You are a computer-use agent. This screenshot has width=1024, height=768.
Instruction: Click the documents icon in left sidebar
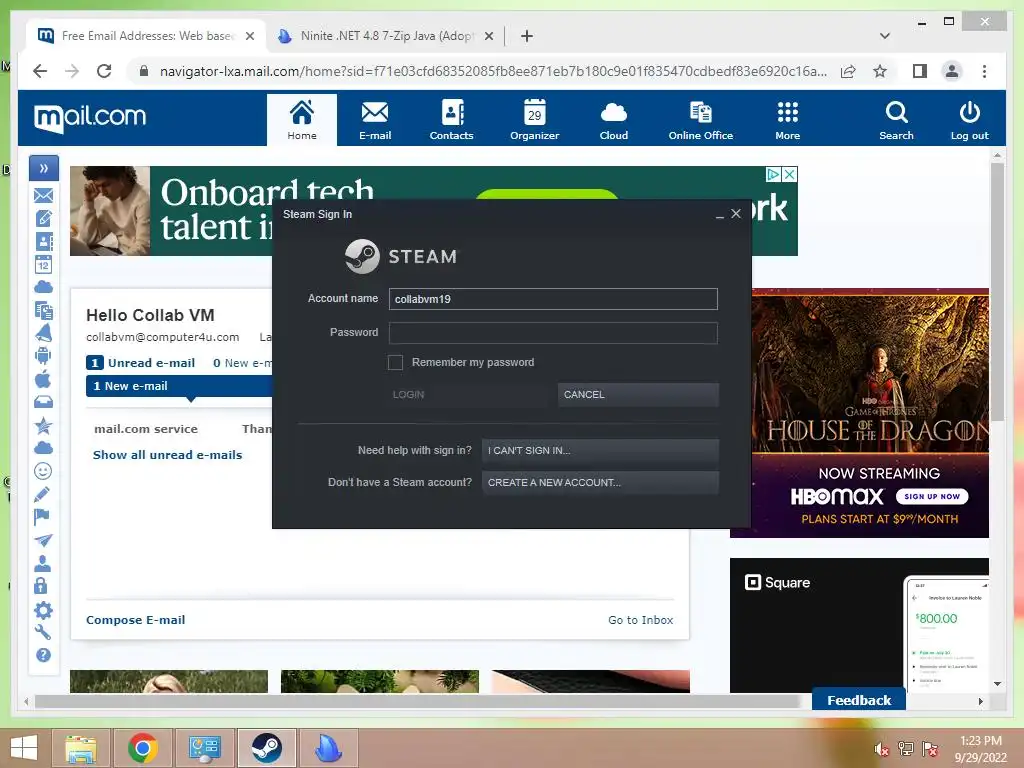point(44,310)
